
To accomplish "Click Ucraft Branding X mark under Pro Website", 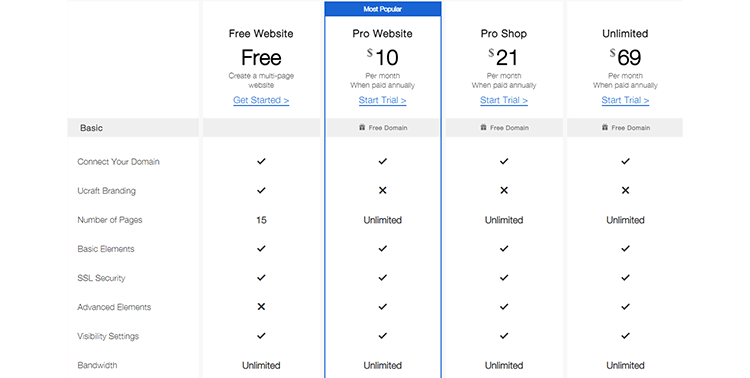I will point(383,190).
